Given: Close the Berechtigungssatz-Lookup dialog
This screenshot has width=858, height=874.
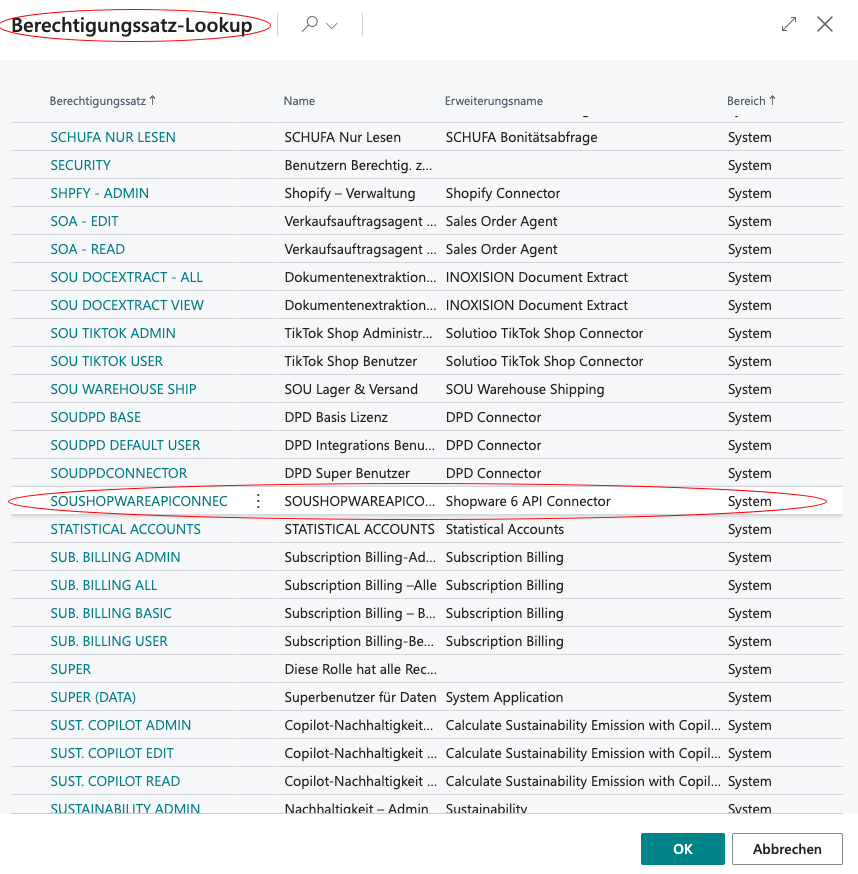Looking at the screenshot, I should pos(825,24).
